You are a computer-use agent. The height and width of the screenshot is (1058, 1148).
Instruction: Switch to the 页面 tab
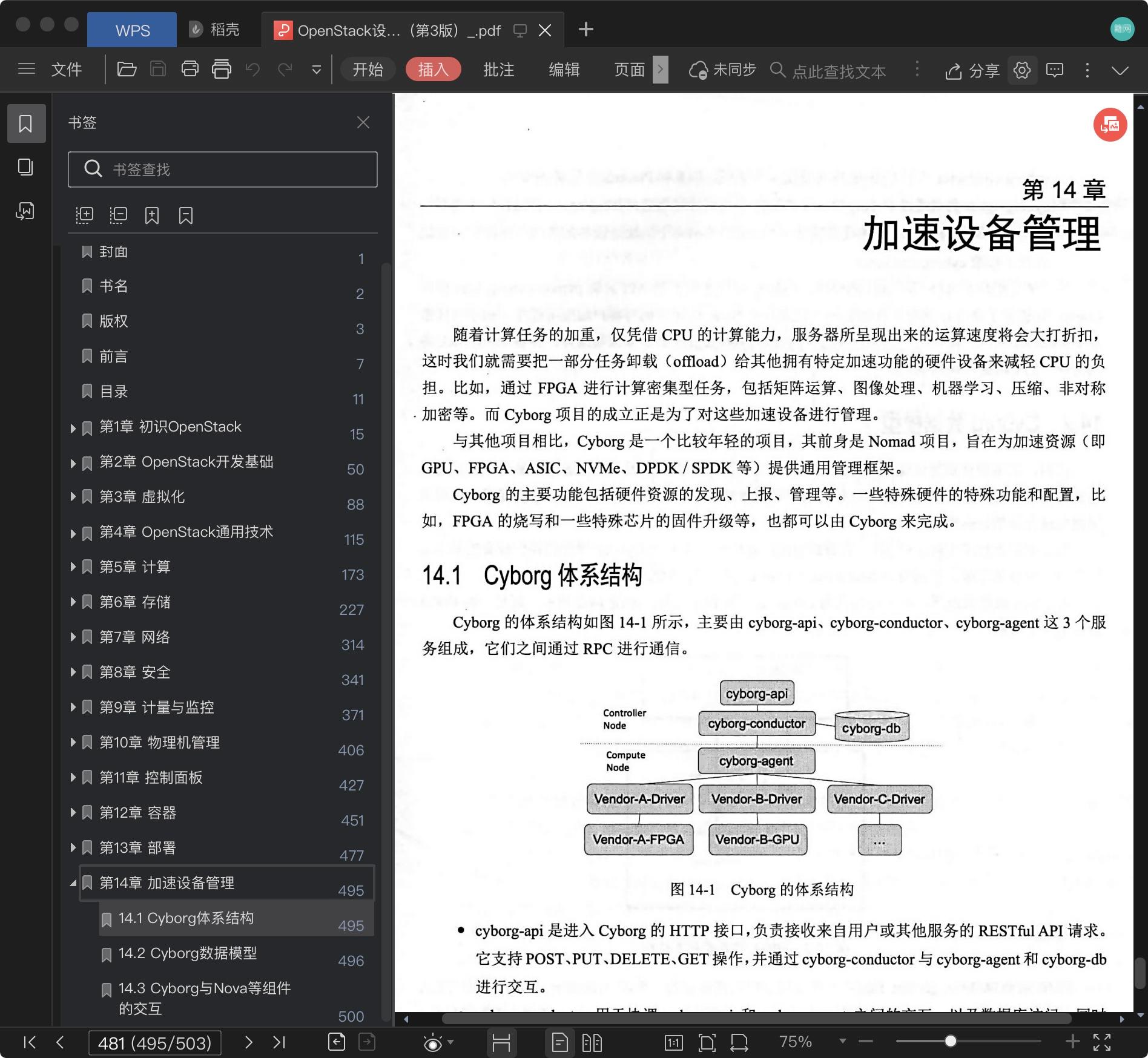(x=630, y=70)
